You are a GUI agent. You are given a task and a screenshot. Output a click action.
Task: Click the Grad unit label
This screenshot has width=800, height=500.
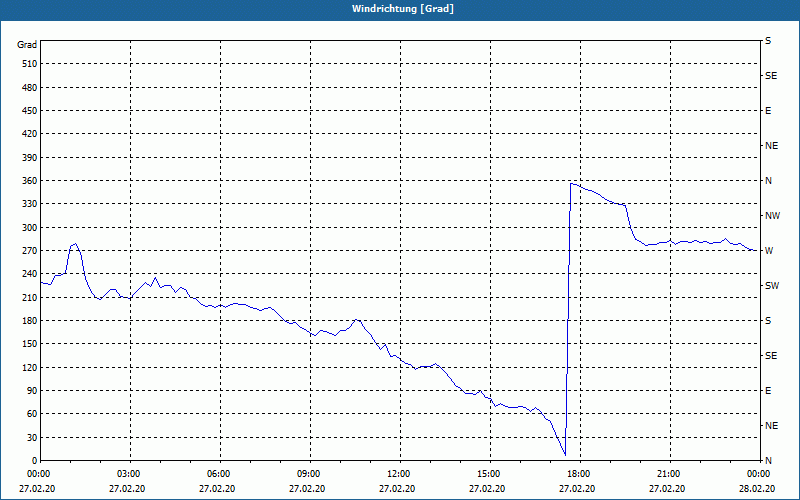click(x=27, y=45)
